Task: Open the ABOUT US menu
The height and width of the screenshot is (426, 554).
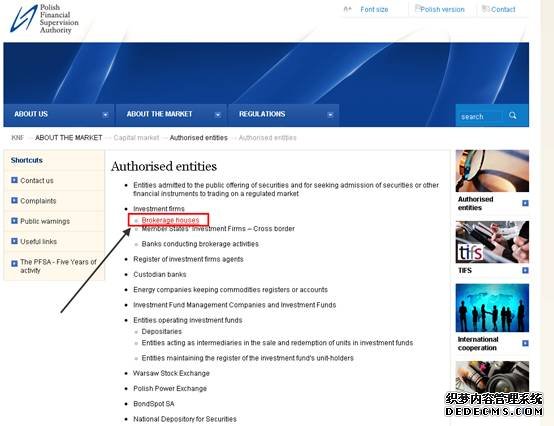Action: tap(31, 114)
